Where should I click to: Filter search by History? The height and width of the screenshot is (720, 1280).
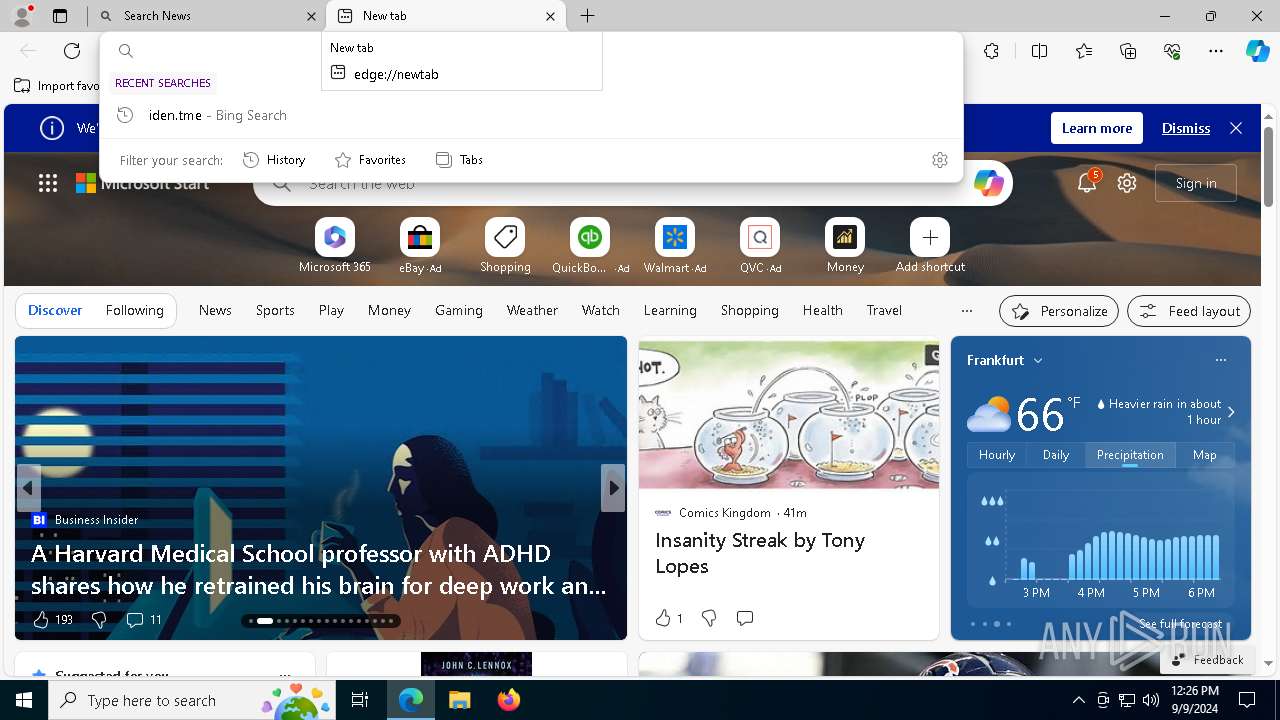tap(274, 160)
